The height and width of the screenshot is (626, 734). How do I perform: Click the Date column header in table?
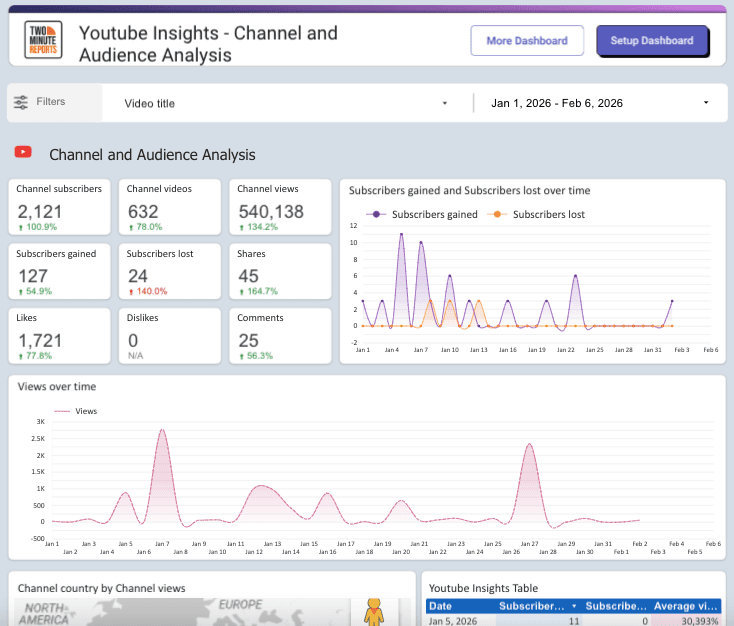coord(440,606)
